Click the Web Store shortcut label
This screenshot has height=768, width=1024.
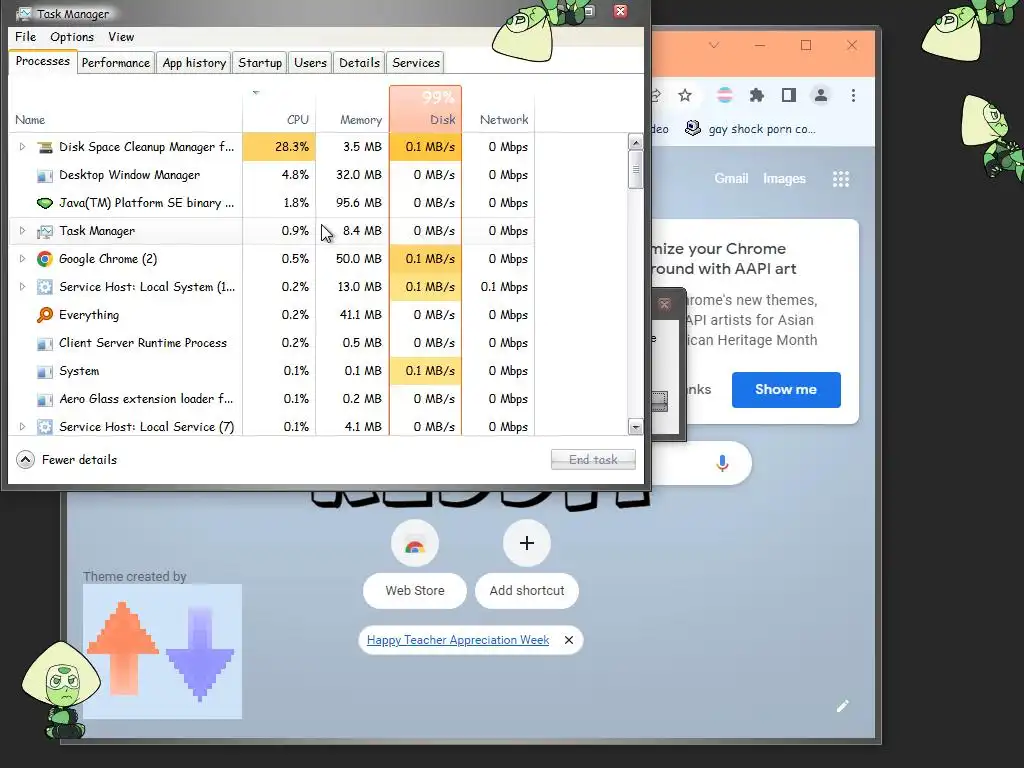tap(415, 591)
